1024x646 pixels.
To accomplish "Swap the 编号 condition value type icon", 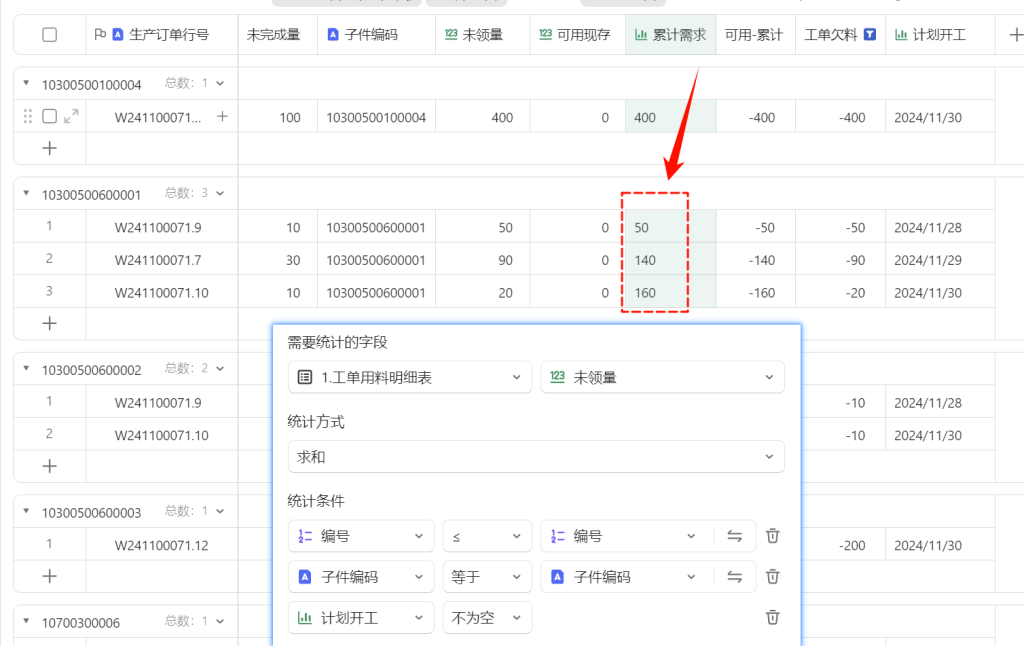I will (x=735, y=536).
